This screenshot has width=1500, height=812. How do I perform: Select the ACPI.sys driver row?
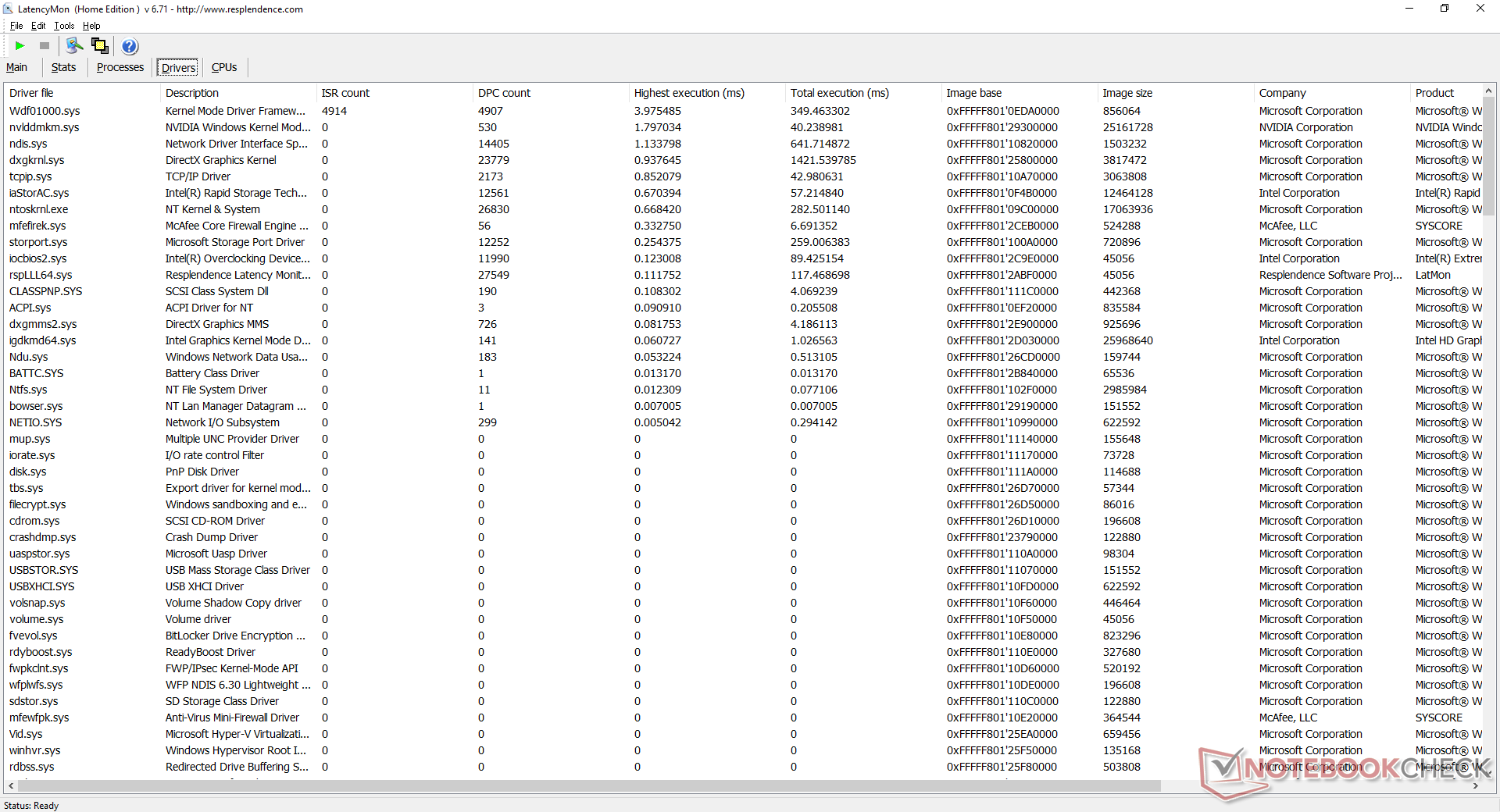[x=743, y=308]
